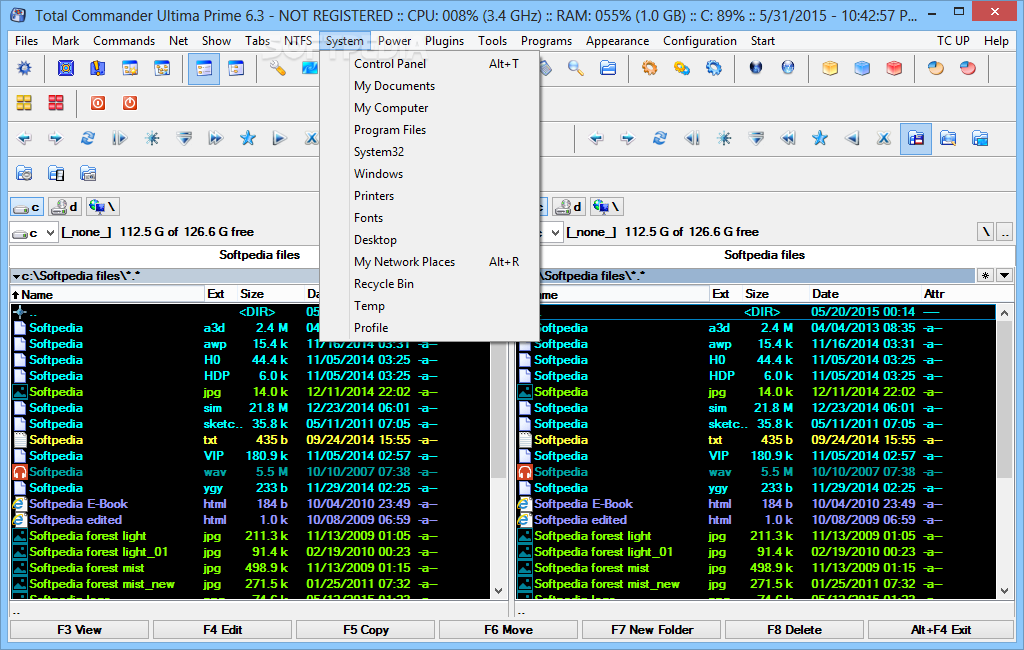
Task: Select drive d button in left panel
Action: [65, 208]
